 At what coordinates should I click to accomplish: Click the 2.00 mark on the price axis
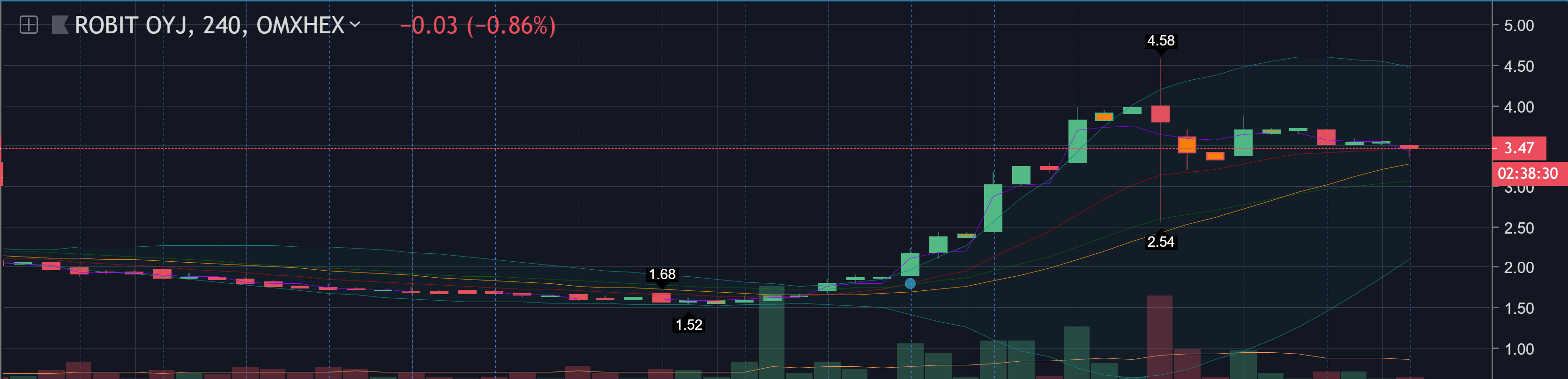(1518, 267)
